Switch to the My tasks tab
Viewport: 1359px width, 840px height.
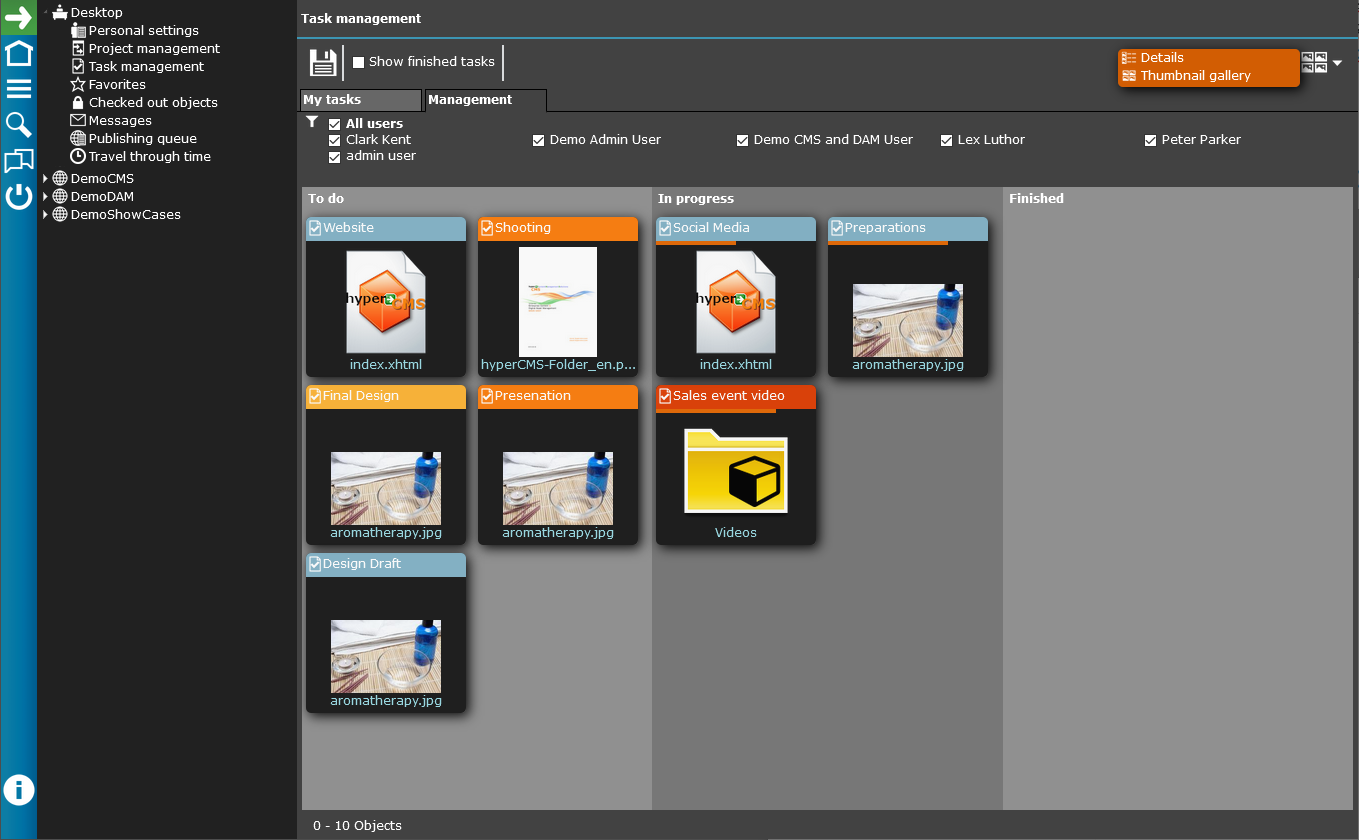360,100
